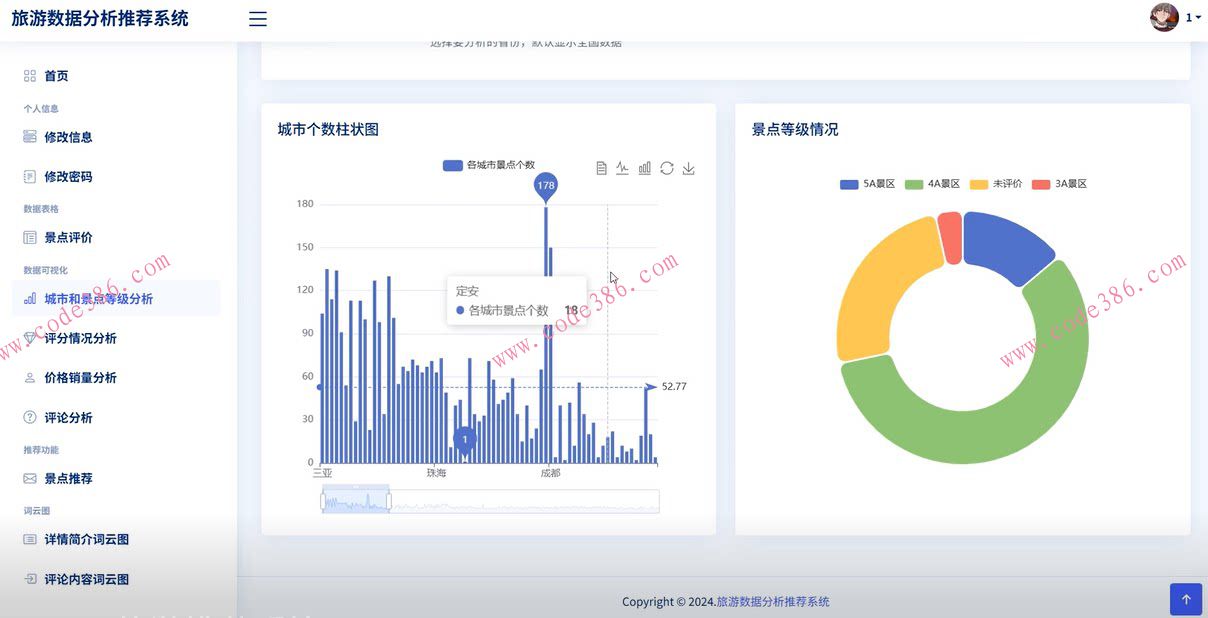The height and width of the screenshot is (618, 1208).
Task: Switch bar chart to line chart view
Action: point(622,168)
